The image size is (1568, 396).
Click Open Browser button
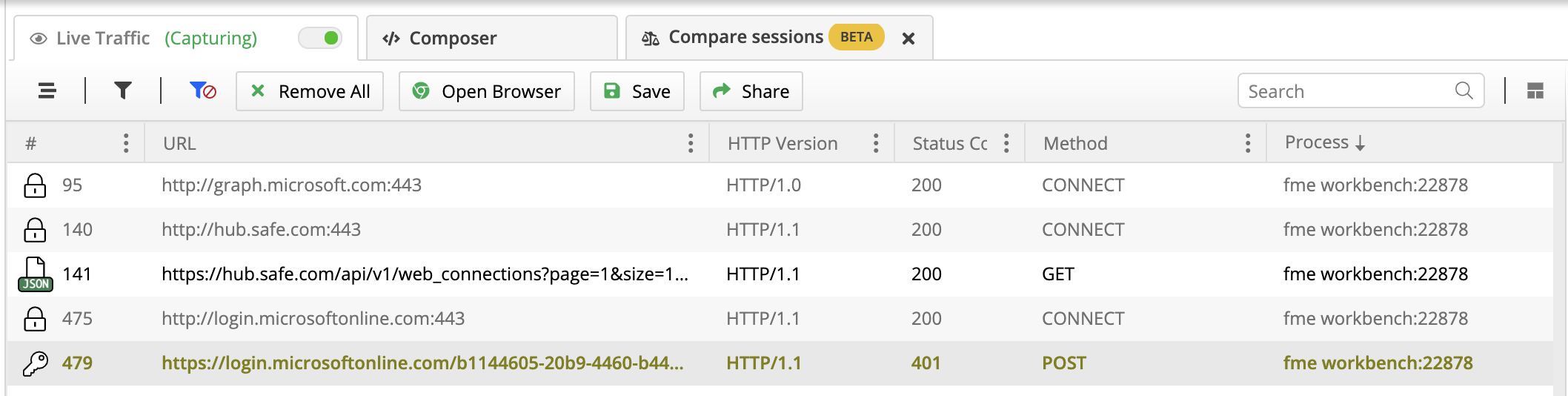[487, 91]
